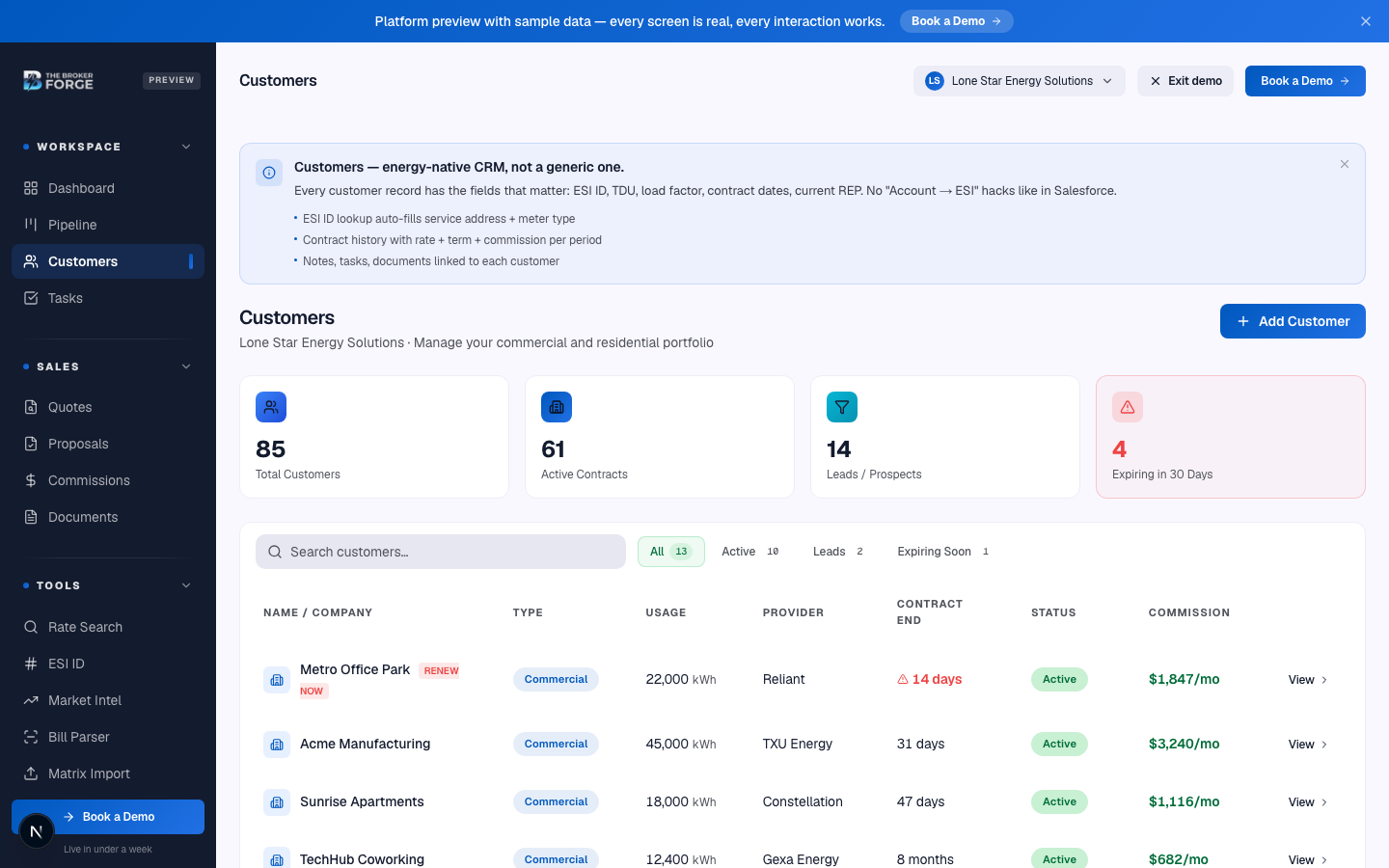Open the Lone Star Energy Solutions dropdown
Image resolution: width=1389 pixels, height=868 pixels.
[x=1019, y=81]
